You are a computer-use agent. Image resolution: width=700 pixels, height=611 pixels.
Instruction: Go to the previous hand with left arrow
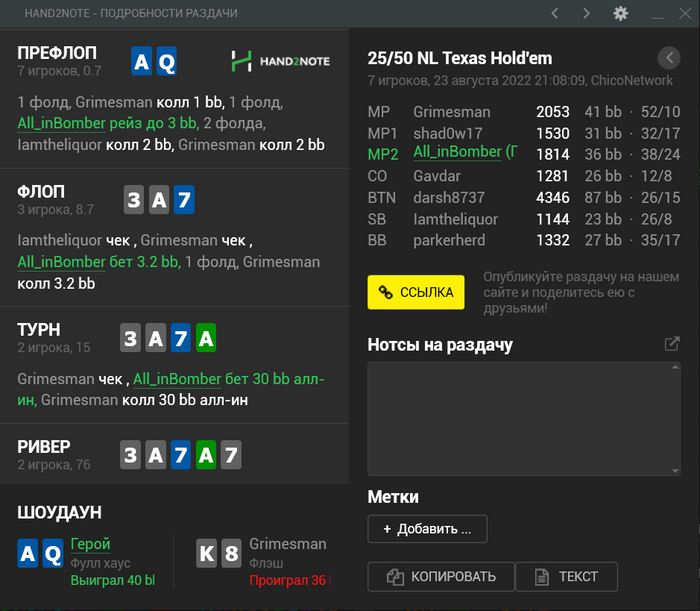point(555,13)
